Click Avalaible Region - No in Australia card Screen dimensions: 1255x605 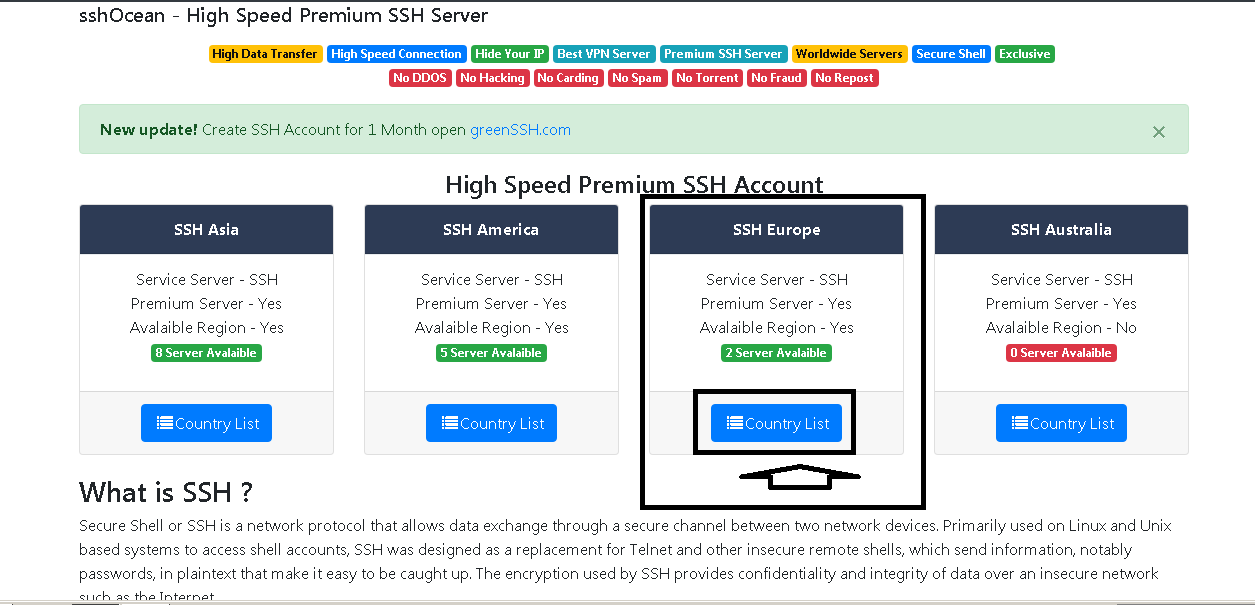[x=1061, y=327]
